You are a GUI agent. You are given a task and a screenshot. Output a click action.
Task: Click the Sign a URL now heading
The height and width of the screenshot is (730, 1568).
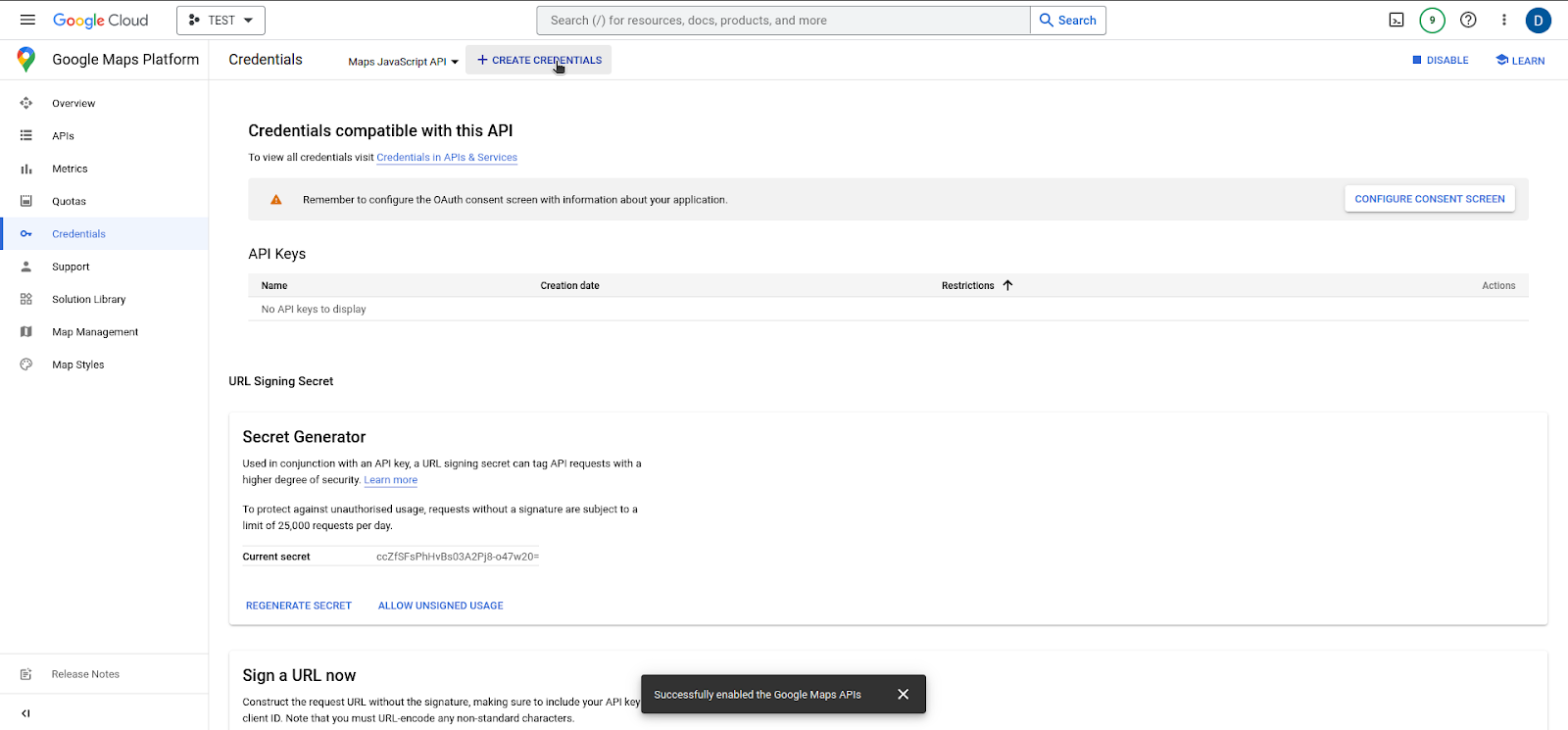(x=299, y=675)
